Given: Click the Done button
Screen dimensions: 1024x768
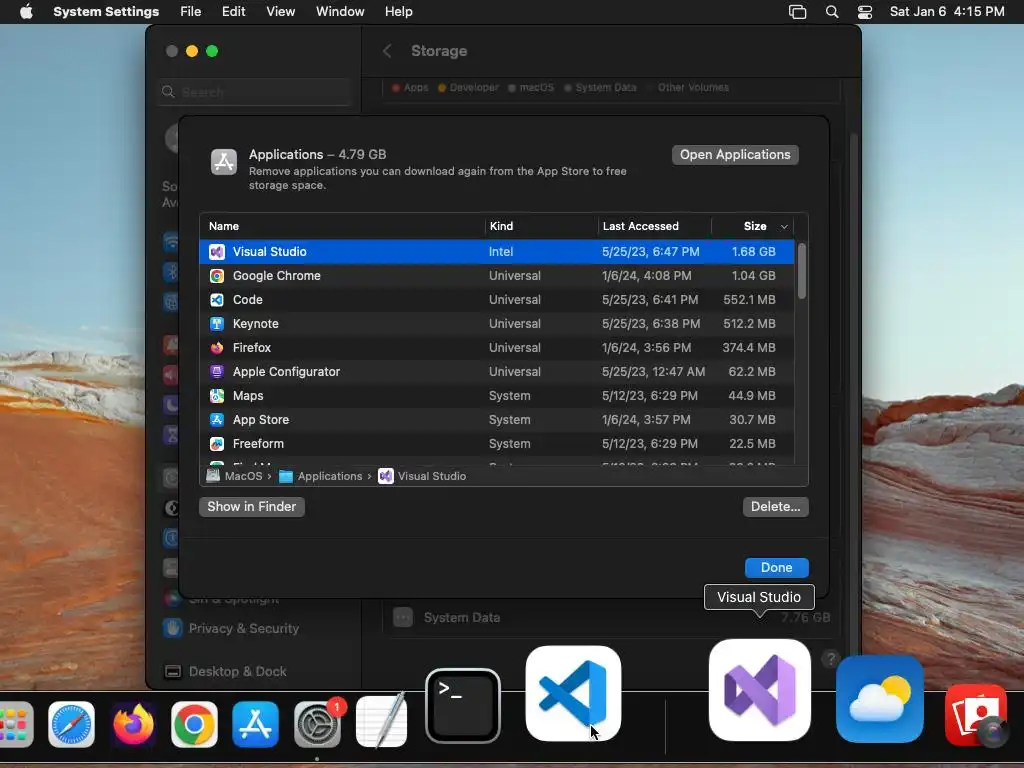Looking at the screenshot, I should point(776,568).
